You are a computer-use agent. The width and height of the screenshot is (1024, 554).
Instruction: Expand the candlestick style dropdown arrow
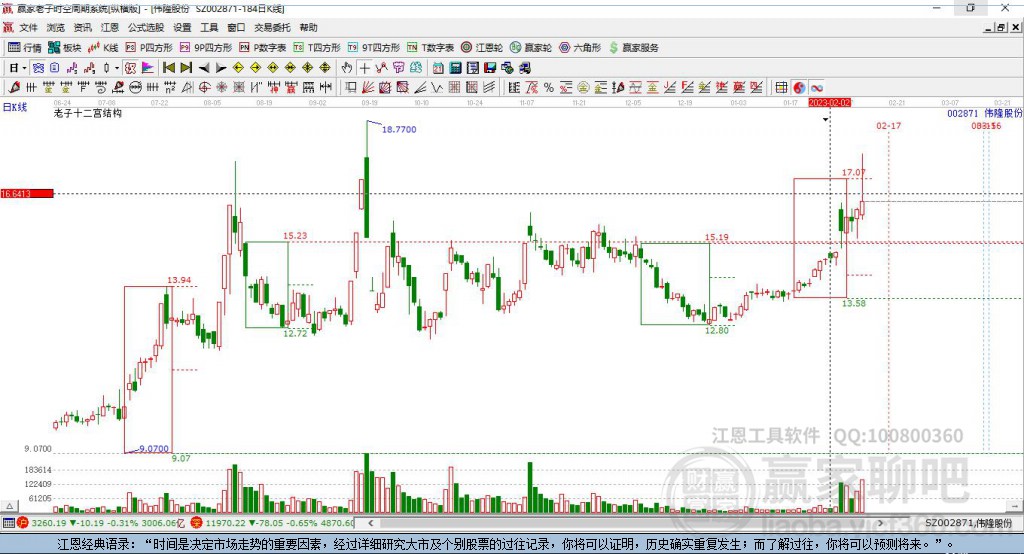(117, 68)
